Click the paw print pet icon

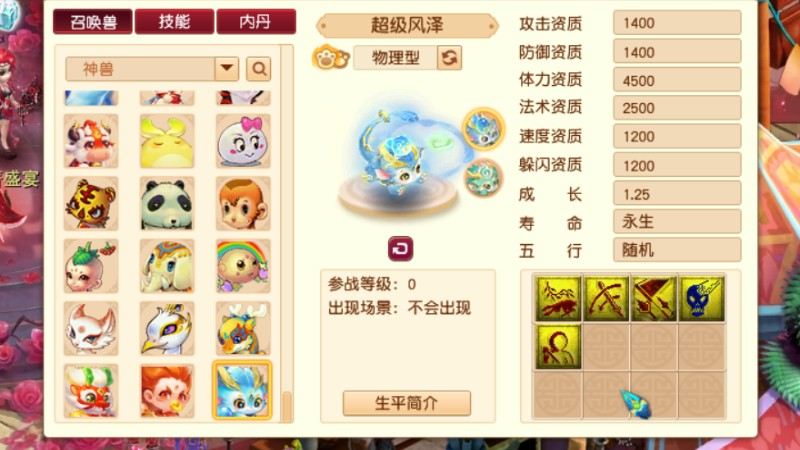coord(330,58)
